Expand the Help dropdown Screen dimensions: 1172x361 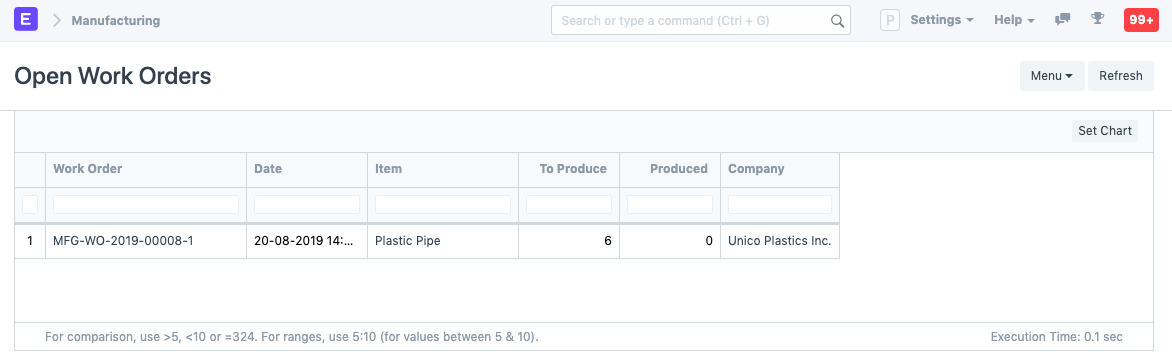click(1014, 20)
